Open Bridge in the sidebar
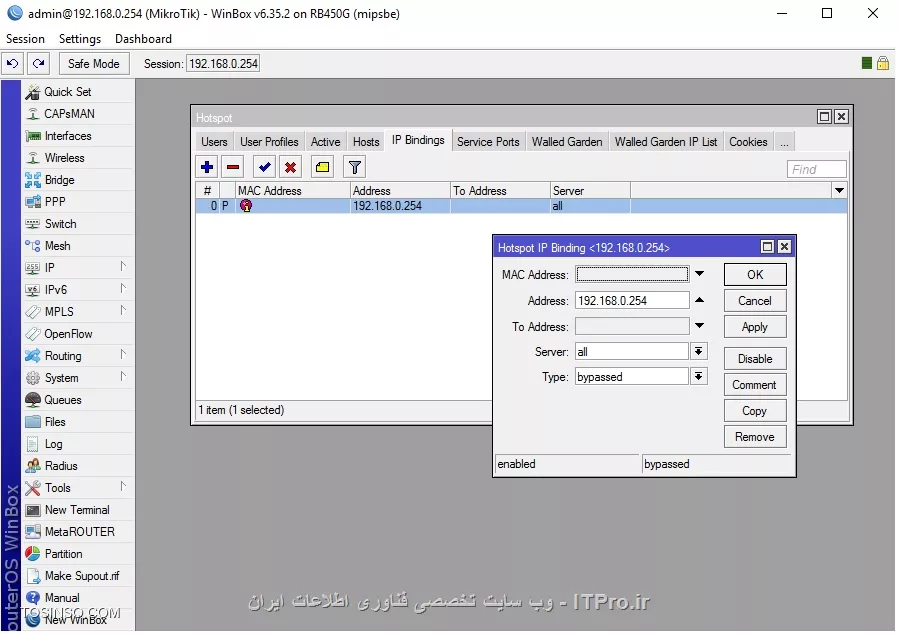 pos(77,180)
